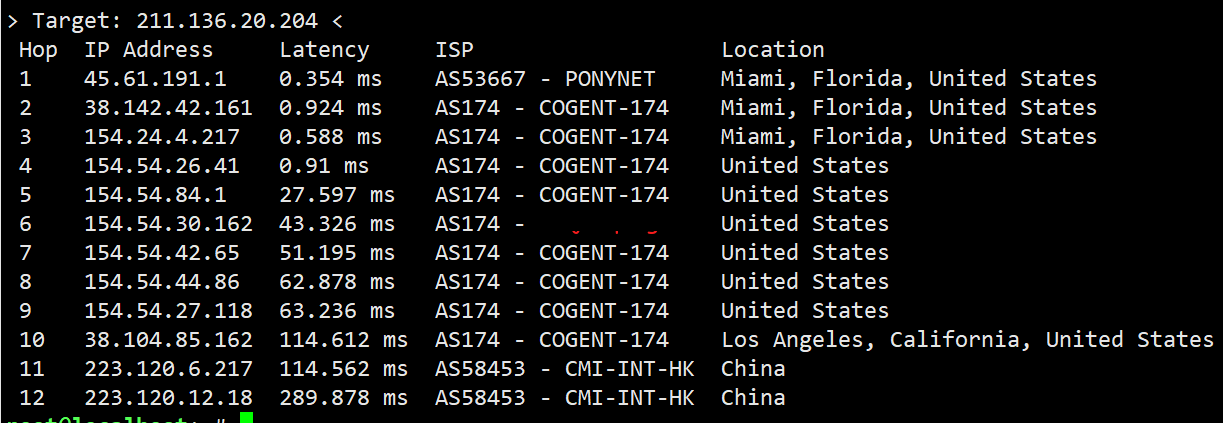
Task: Click the Location column header
Action: [773, 49]
